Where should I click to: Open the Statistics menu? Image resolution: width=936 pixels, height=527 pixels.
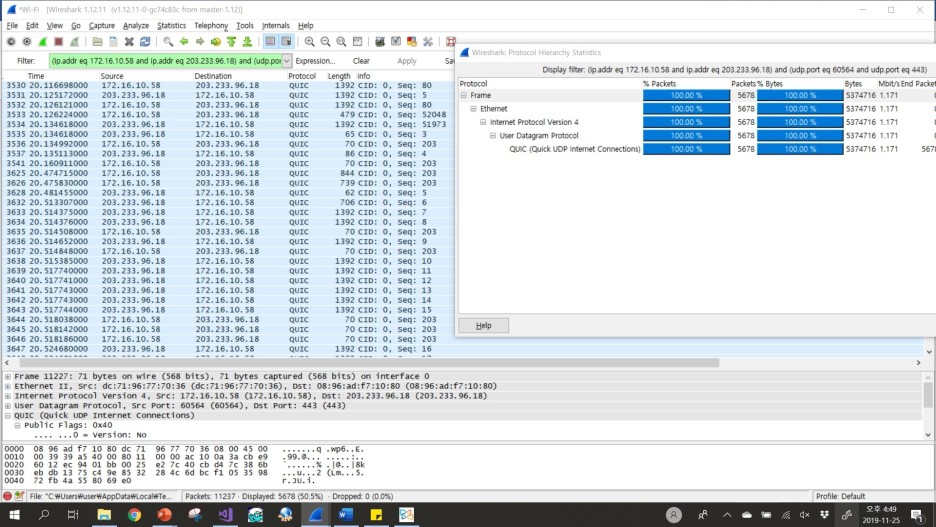click(171, 26)
